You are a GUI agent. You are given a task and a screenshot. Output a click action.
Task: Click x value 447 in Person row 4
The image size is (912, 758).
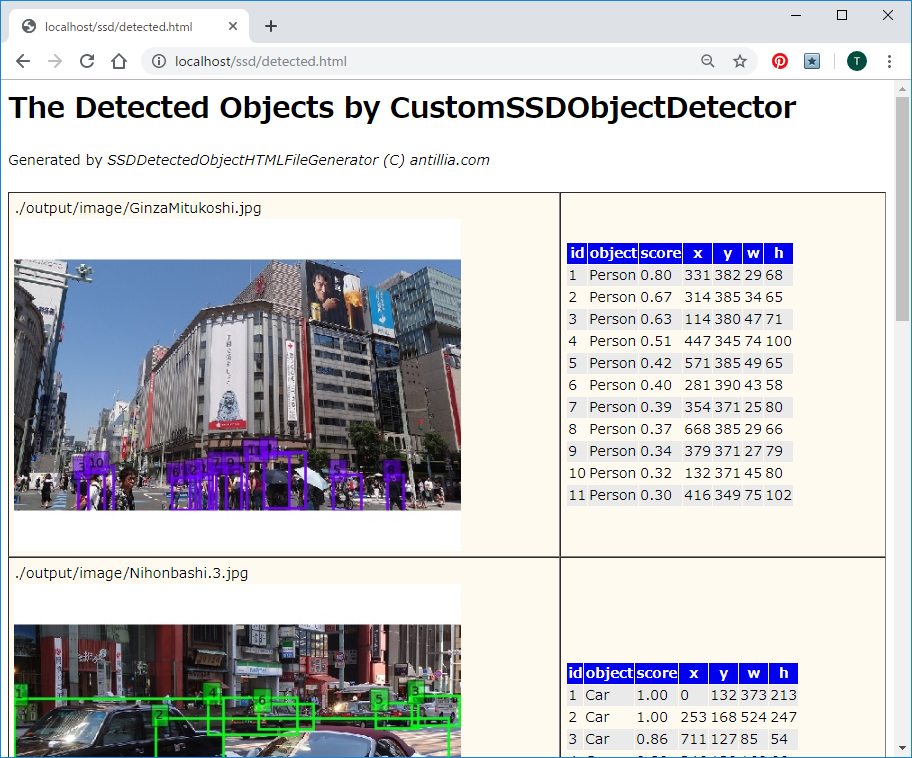(697, 341)
